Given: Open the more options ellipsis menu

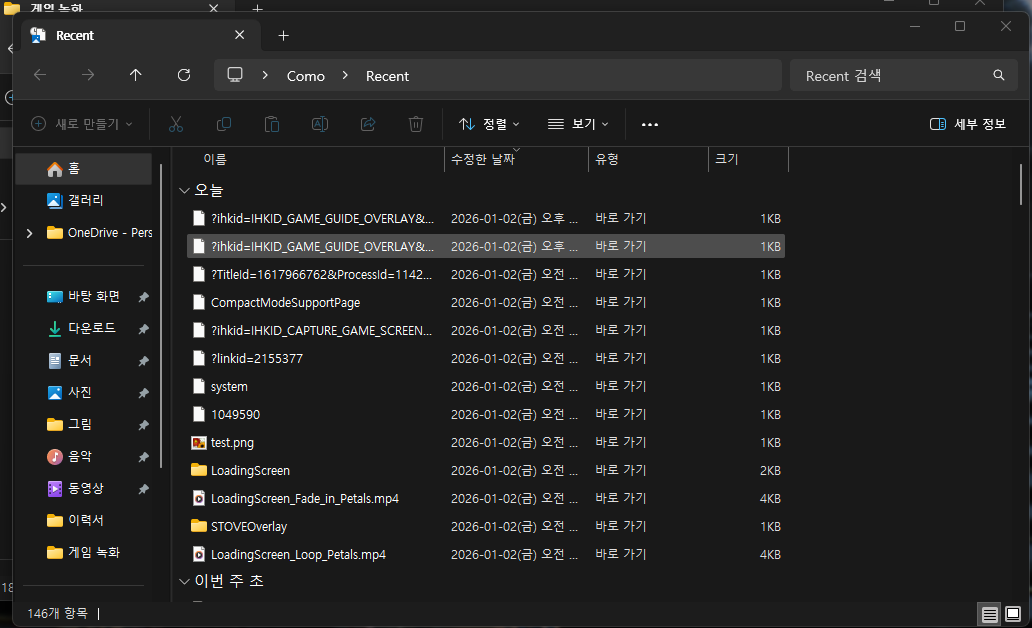Looking at the screenshot, I should [650, 124].
